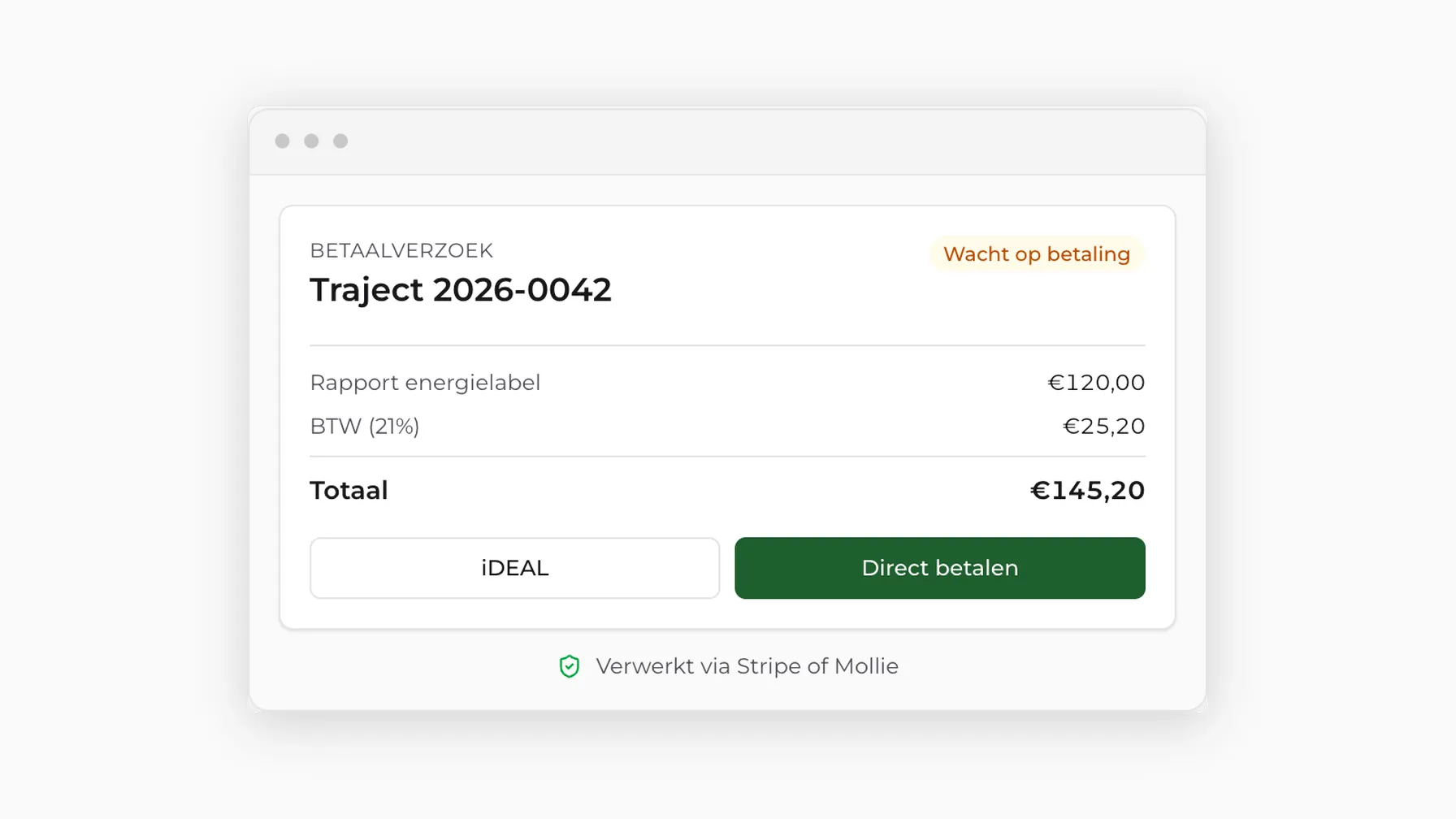This screenshot has height=819, width=1456.
Task: Click the green shield security icon
Action: click(570, 666)
